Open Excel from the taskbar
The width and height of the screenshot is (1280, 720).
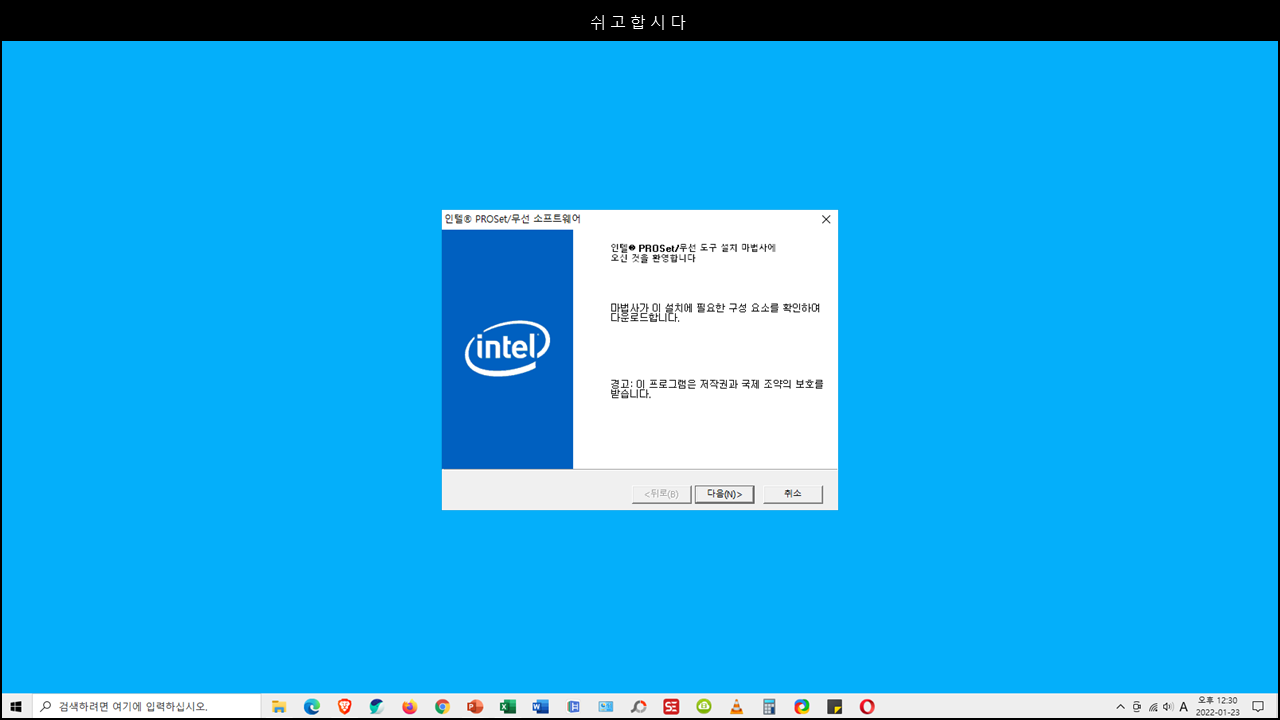click(x=508, y=707)
